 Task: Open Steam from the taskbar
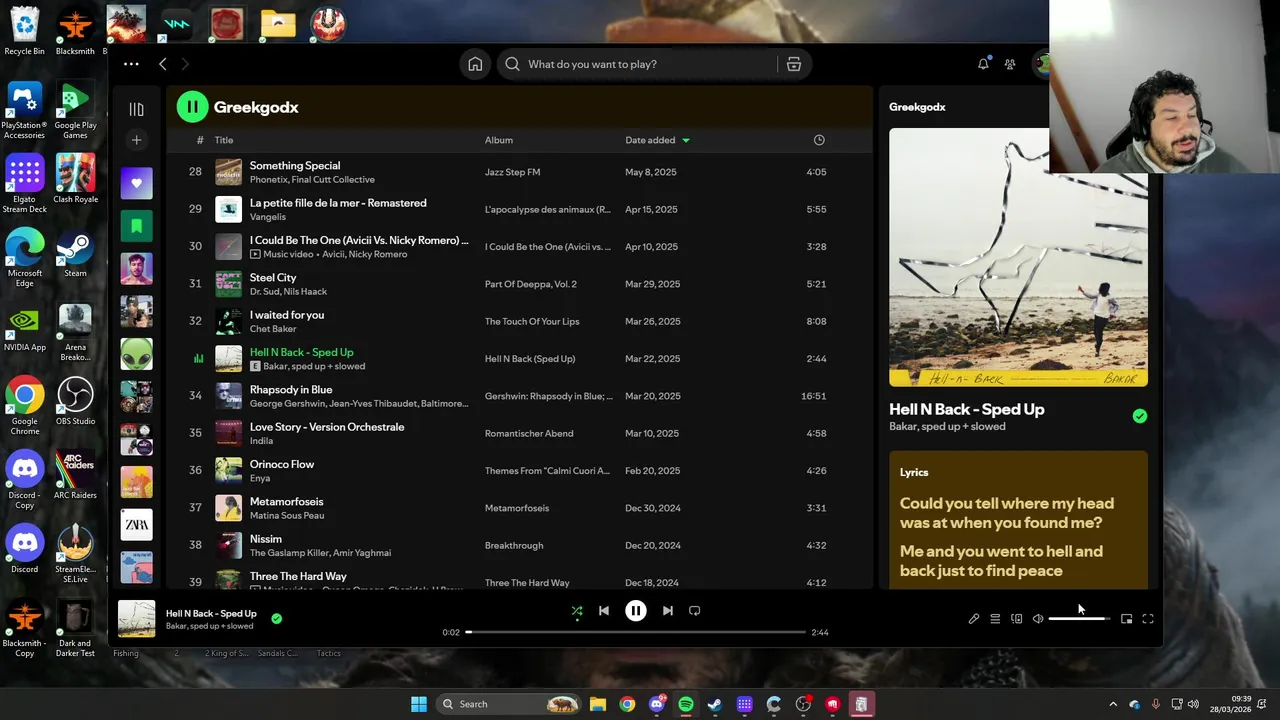tap(715, 704)
